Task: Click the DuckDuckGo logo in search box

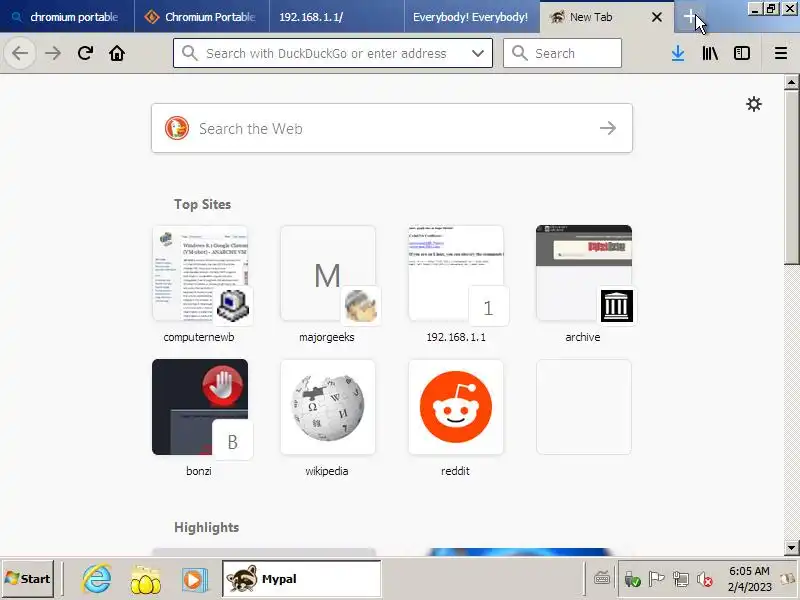Action: (x=177, y=128)
